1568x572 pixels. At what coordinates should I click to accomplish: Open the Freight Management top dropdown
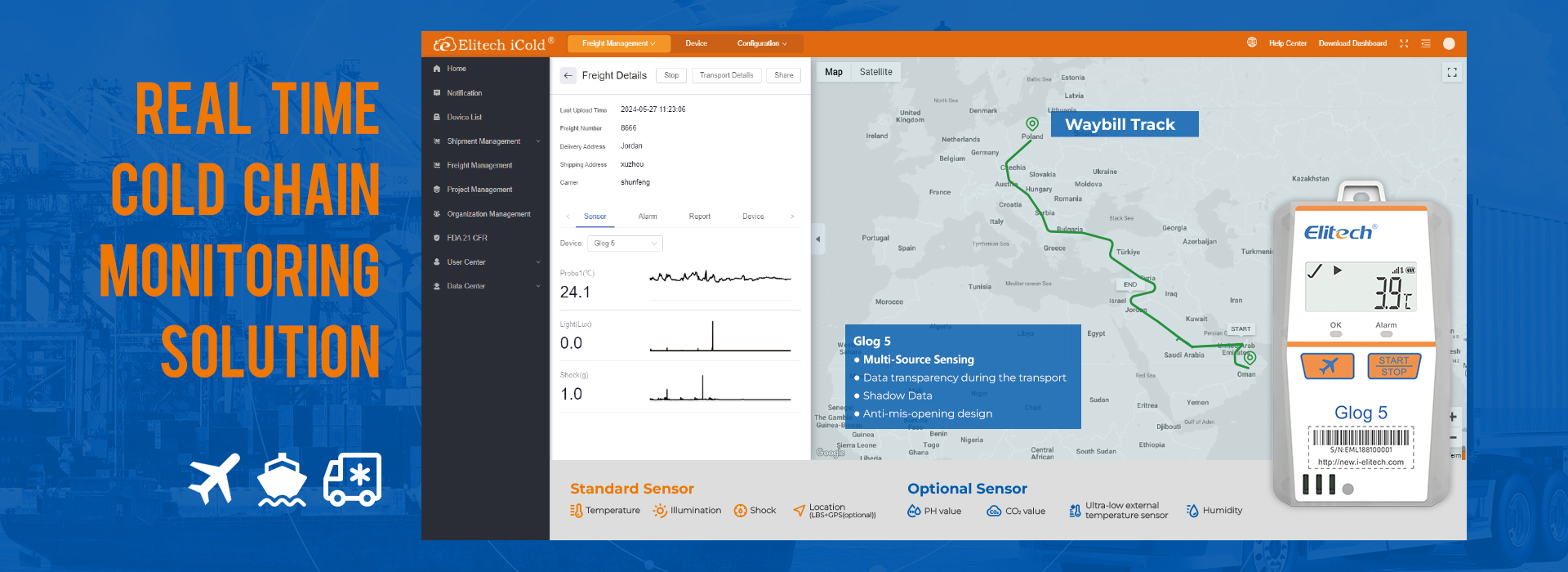pyautogui.click(x=618, y=43)
